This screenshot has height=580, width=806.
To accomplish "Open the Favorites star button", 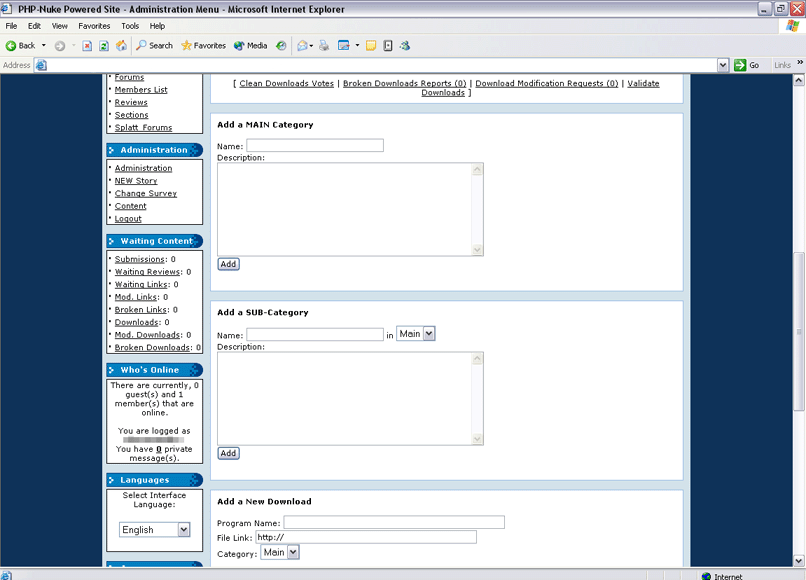I will pos(203,45).
